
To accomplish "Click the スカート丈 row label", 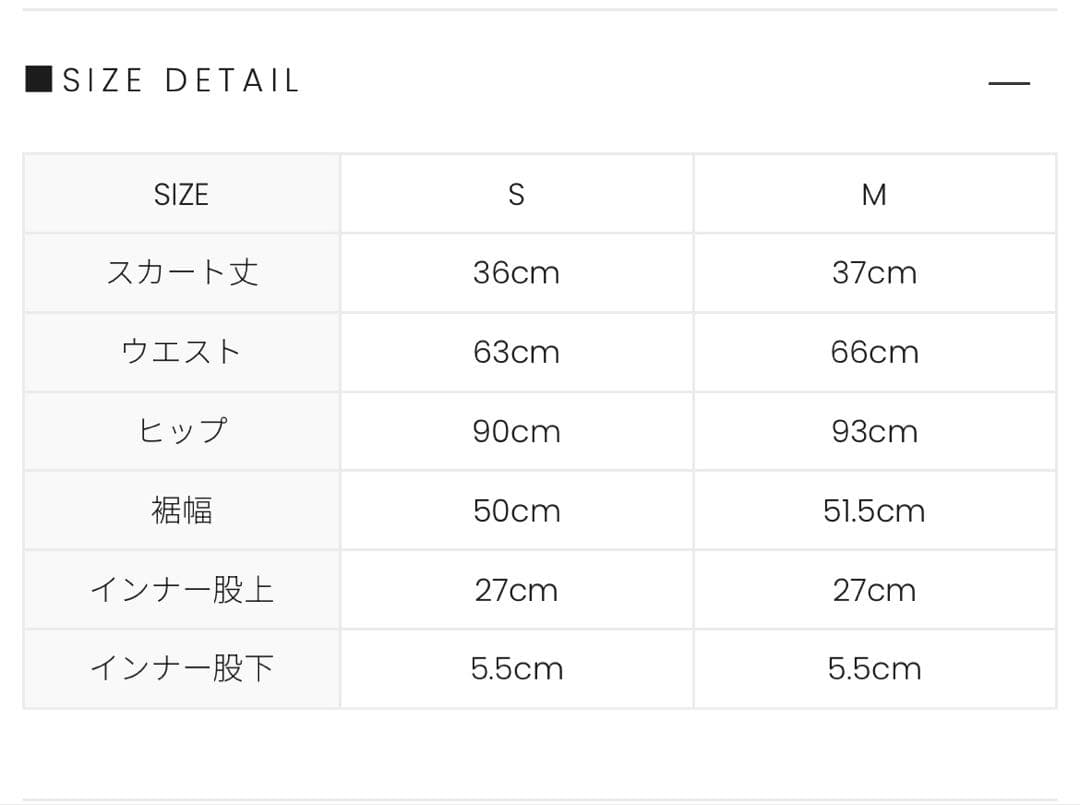I will pyautogui.click(x=181, y=273).
